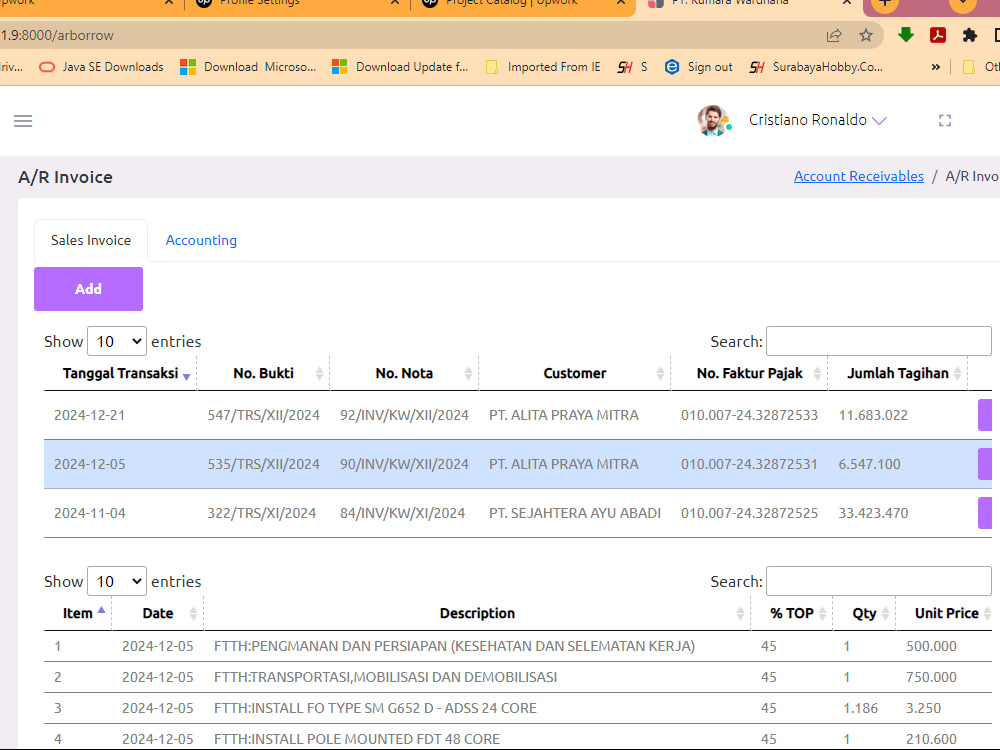Open Download Microso... bookmark
1000x750 pixels.
(x=248, y=67)
